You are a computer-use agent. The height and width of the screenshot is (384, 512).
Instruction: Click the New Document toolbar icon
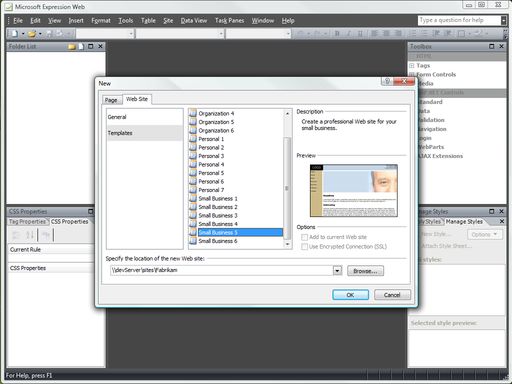coord(15,33)
